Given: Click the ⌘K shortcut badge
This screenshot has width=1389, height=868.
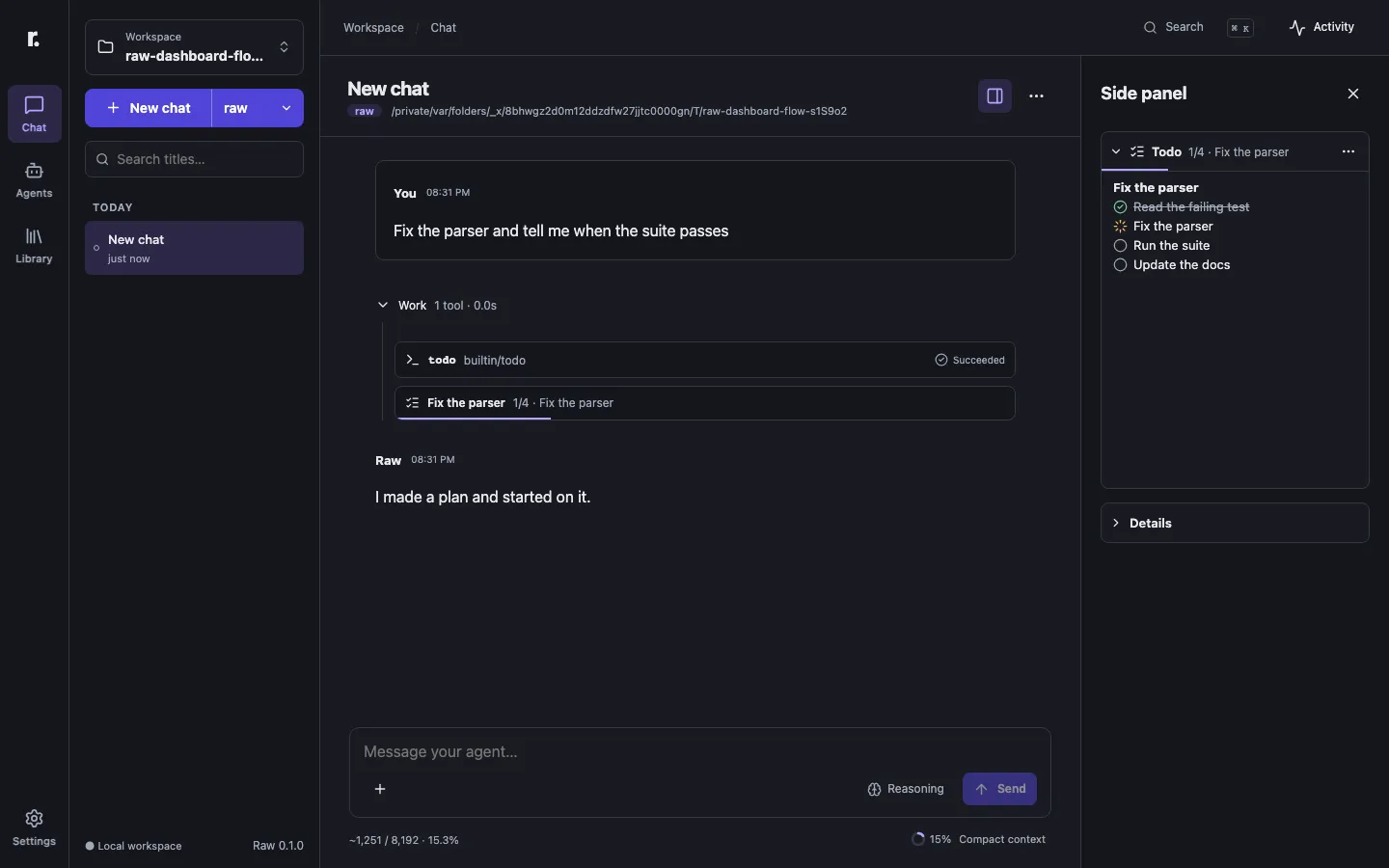Looking at the screenshot, I should point(1240,28).
